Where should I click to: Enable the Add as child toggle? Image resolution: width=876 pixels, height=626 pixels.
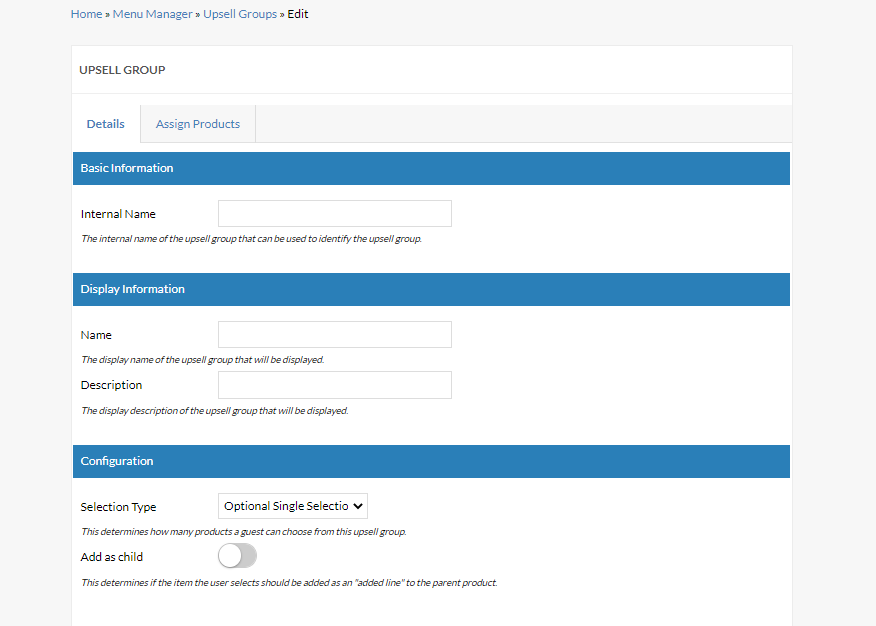click(x=237, y=555)
